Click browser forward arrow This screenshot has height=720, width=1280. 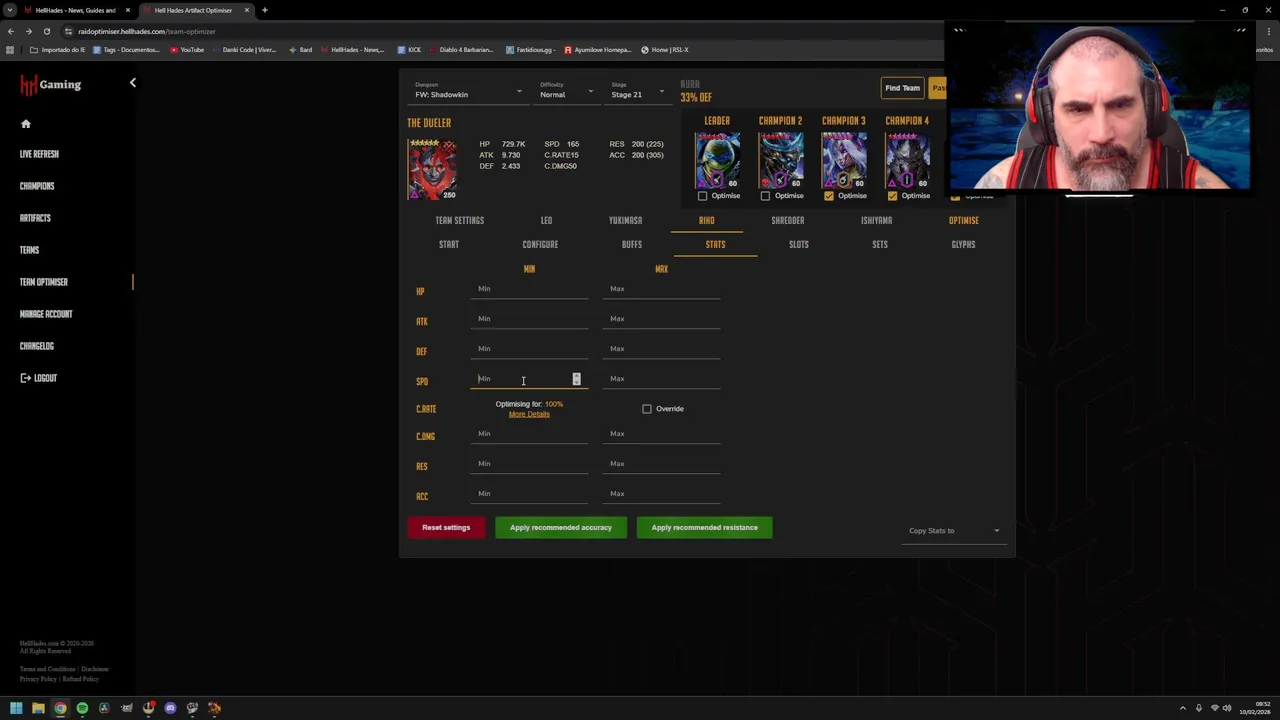(x=28, y=31)
